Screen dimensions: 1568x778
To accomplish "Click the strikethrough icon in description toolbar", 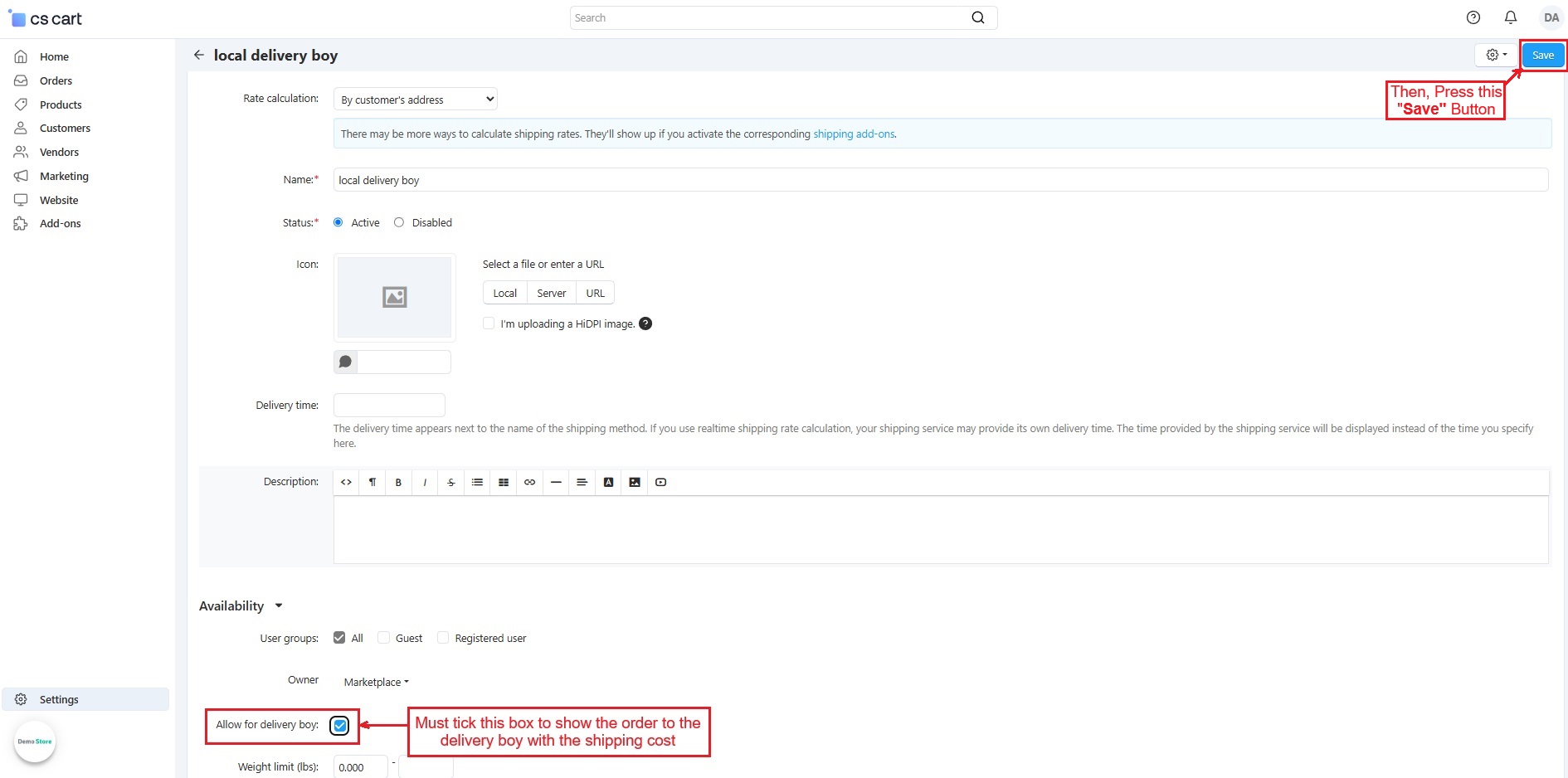I will pyautogui.click(x=450, y=482).
